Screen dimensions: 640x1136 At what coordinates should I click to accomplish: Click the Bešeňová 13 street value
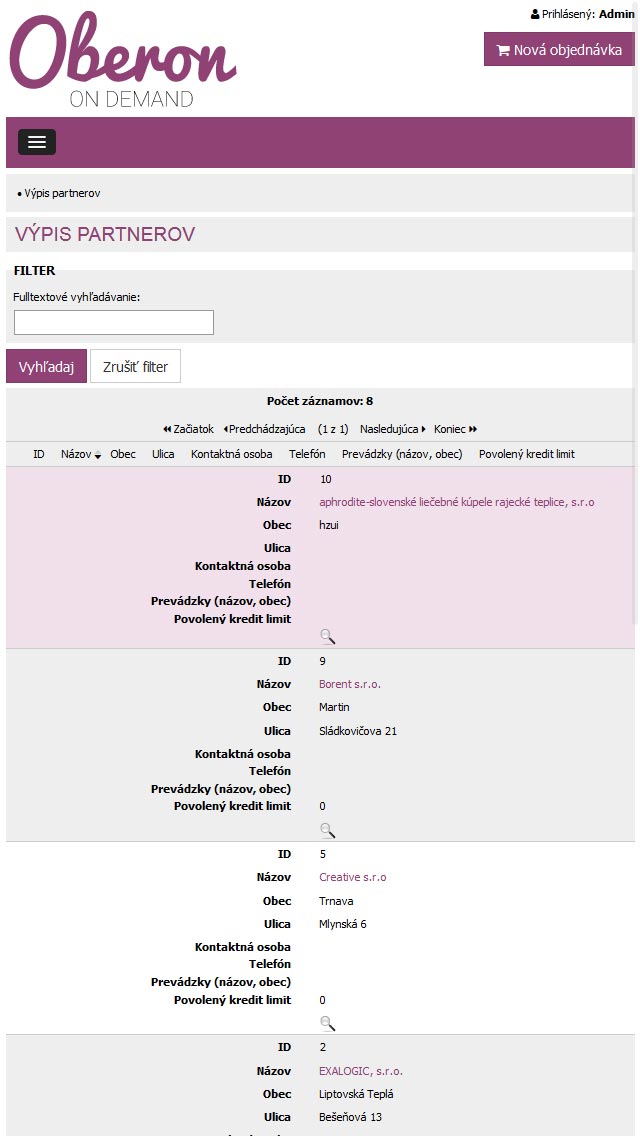pyautogui.click(x=350, y=1117)
